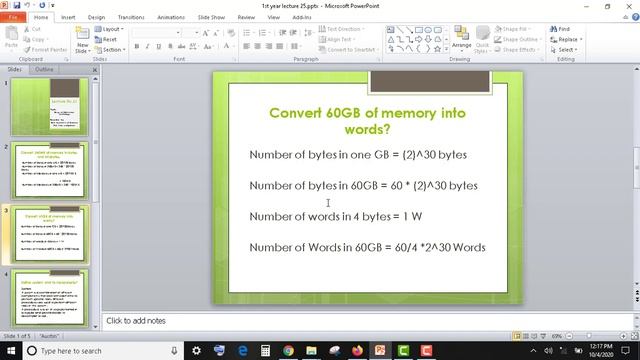Open Windows Settings gear in taskbar
Viewport: 640px width, 360px height.
196,351
